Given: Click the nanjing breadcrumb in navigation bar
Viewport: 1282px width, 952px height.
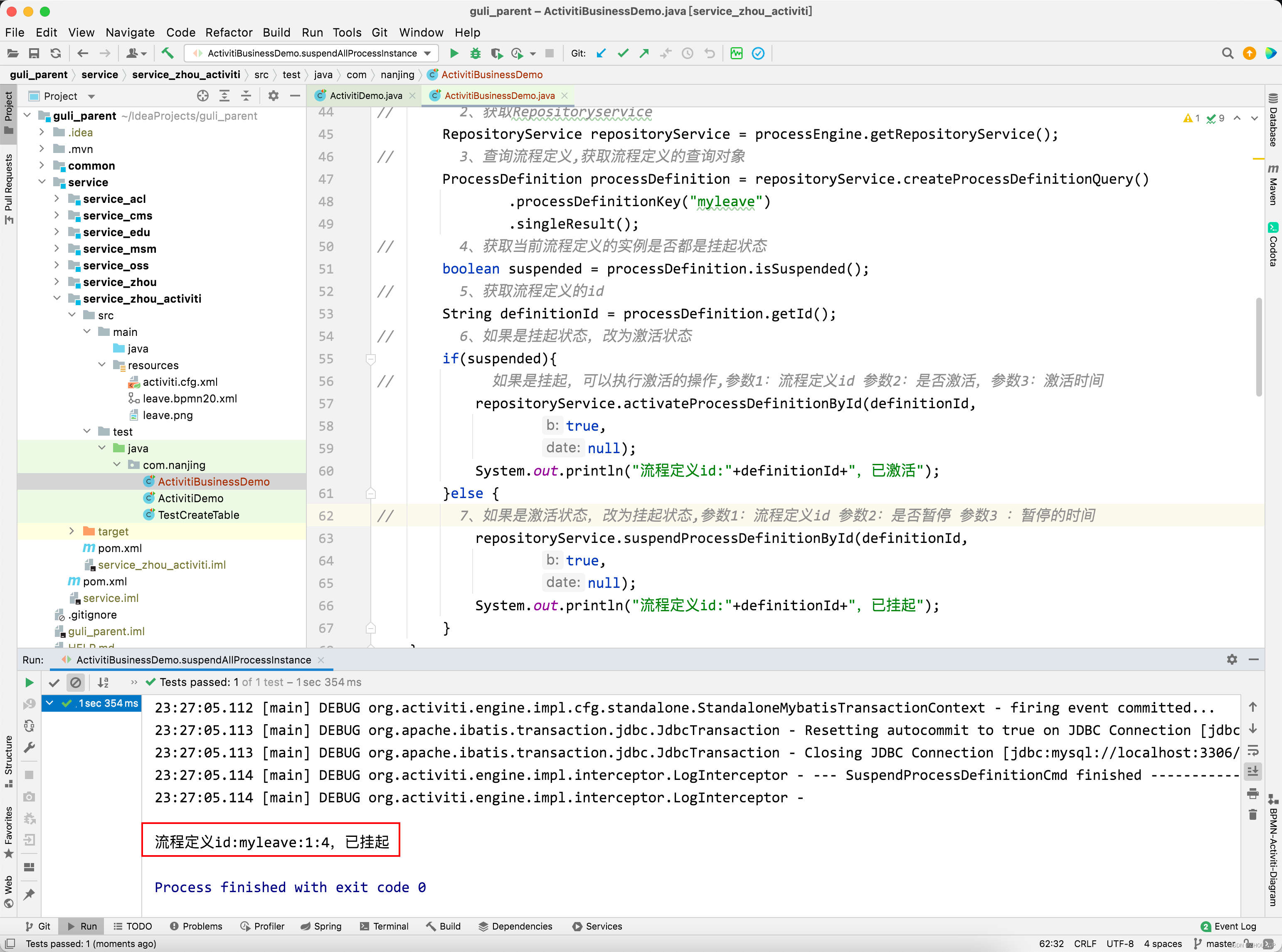Looking at the screenshot, I should [397, 74].
